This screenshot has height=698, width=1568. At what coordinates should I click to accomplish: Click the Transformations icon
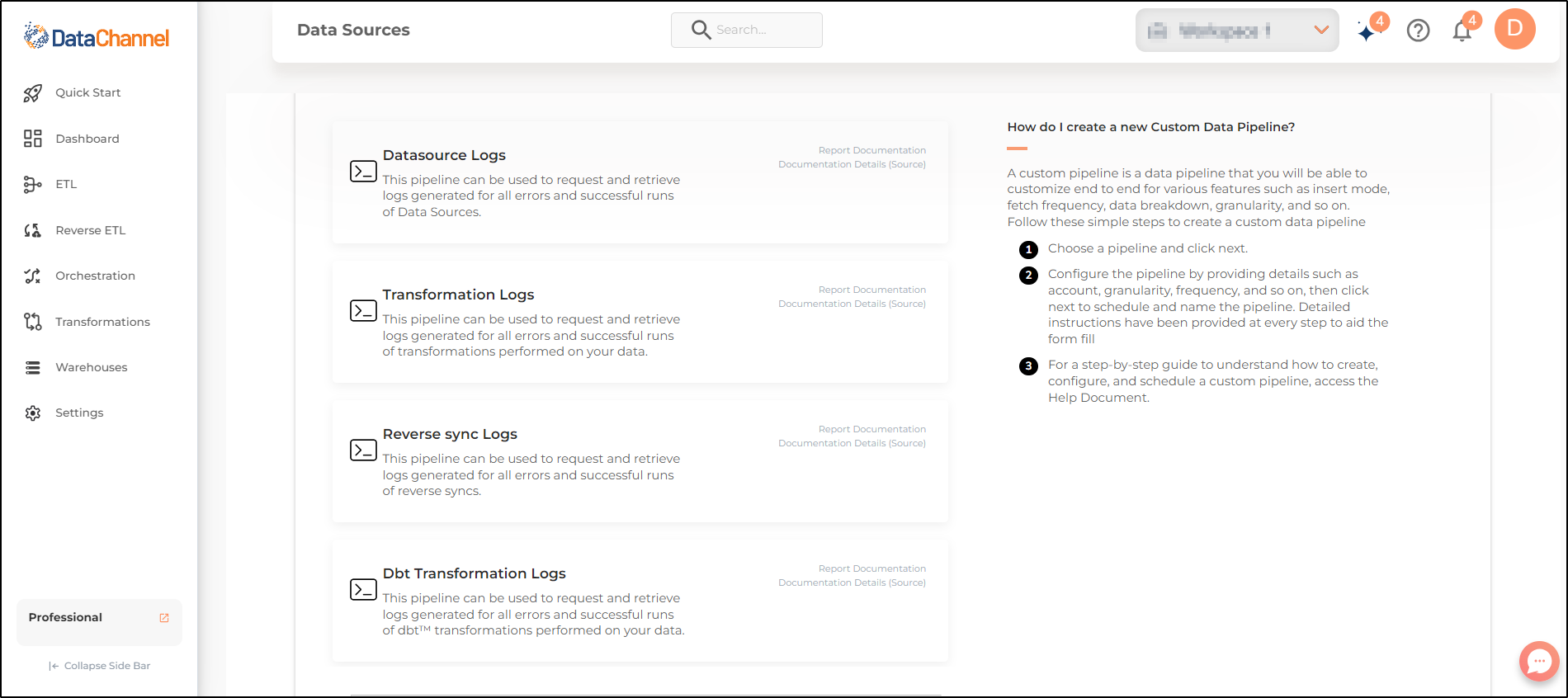33,322
